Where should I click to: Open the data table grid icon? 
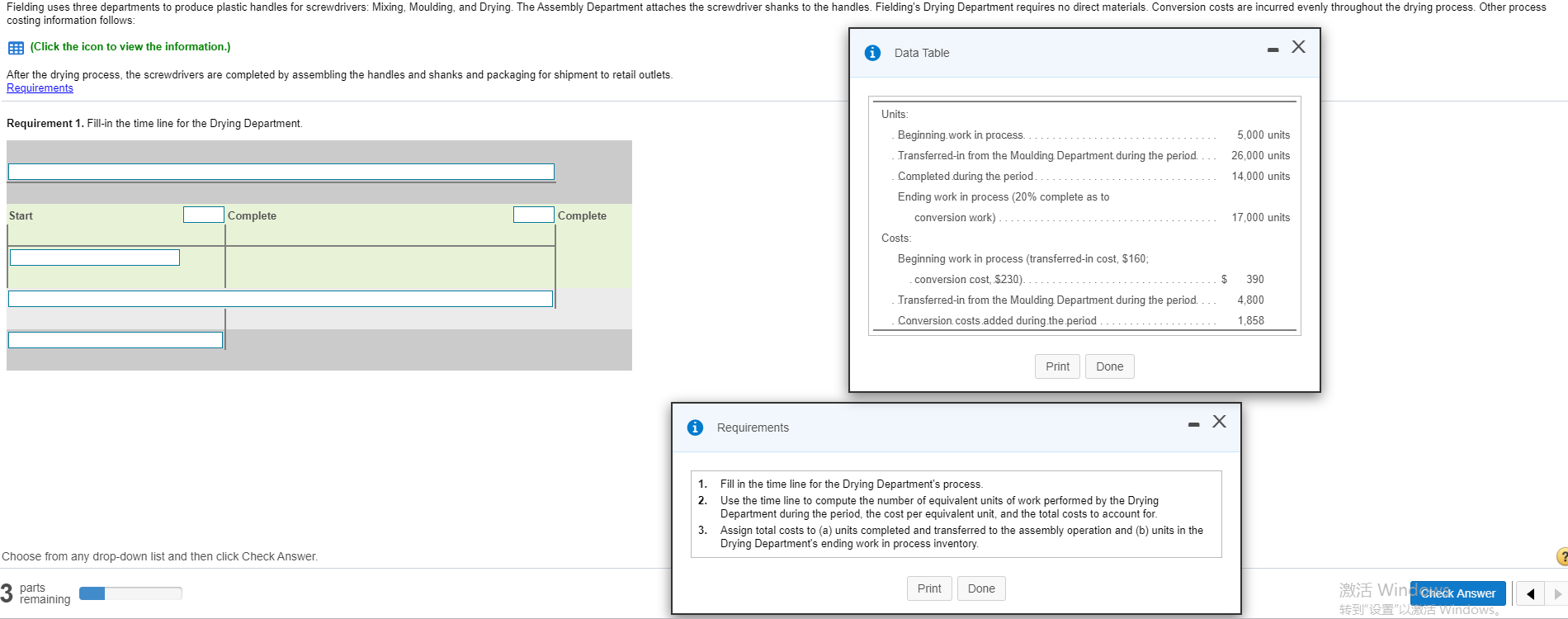click(x=16, y=48)
